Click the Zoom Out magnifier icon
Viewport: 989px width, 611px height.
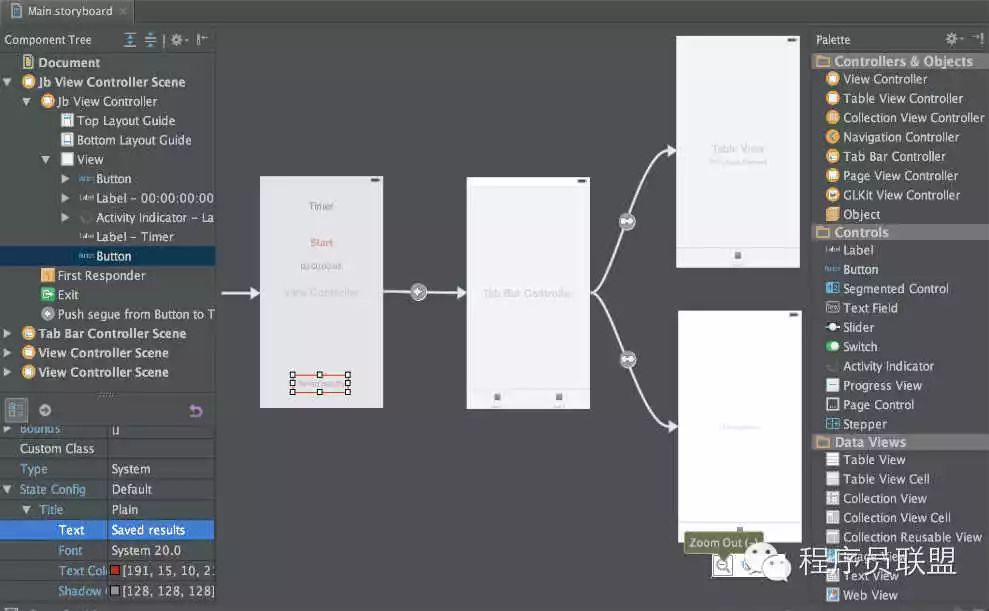722,566
